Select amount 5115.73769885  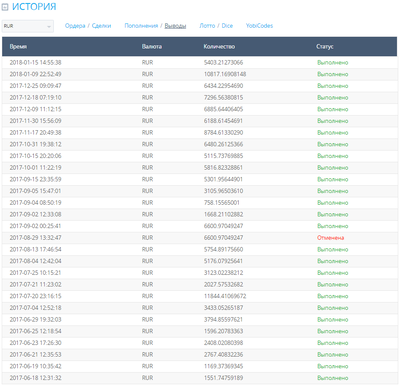click(x=223, y=156)
